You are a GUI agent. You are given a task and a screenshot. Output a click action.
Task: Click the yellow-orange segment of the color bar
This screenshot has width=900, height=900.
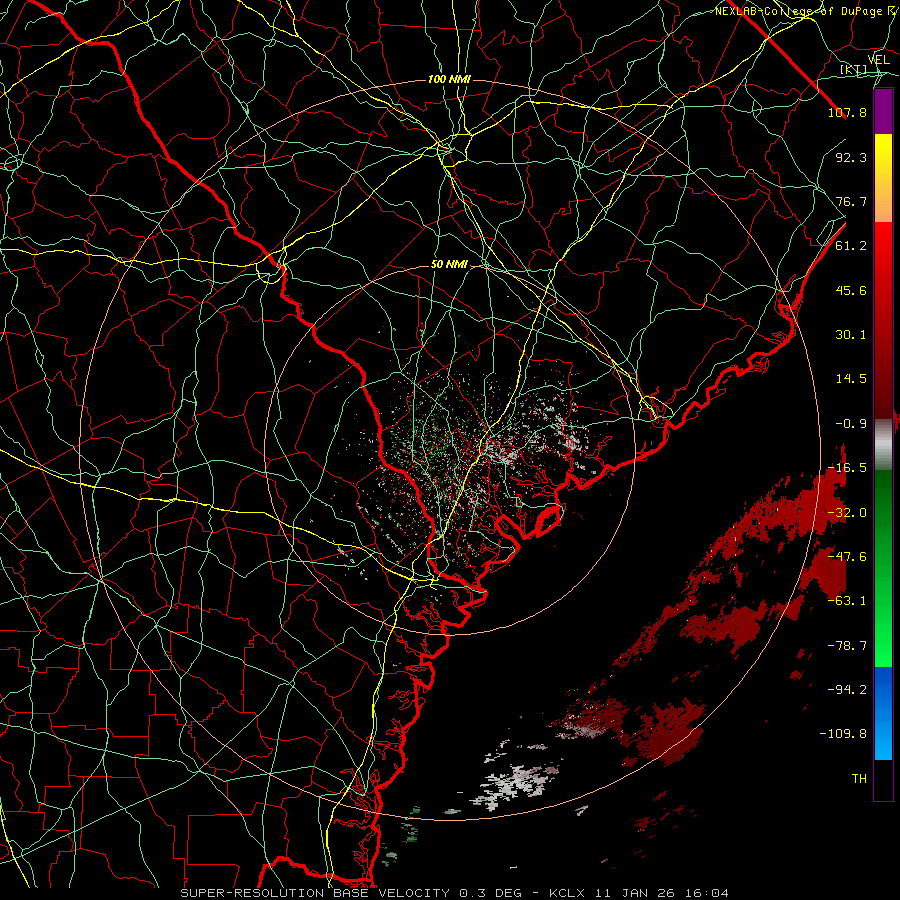pyautogui.click(x=883, y=178)
